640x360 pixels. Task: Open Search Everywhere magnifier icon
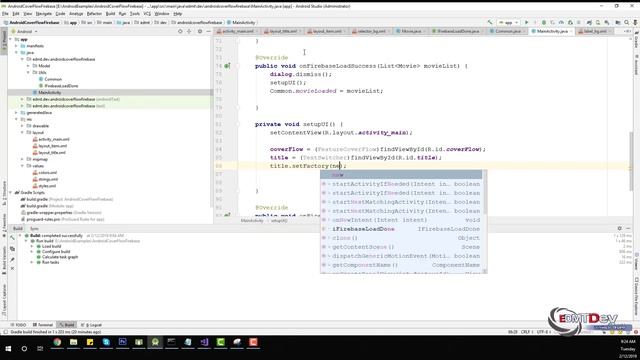pos(627,22)
